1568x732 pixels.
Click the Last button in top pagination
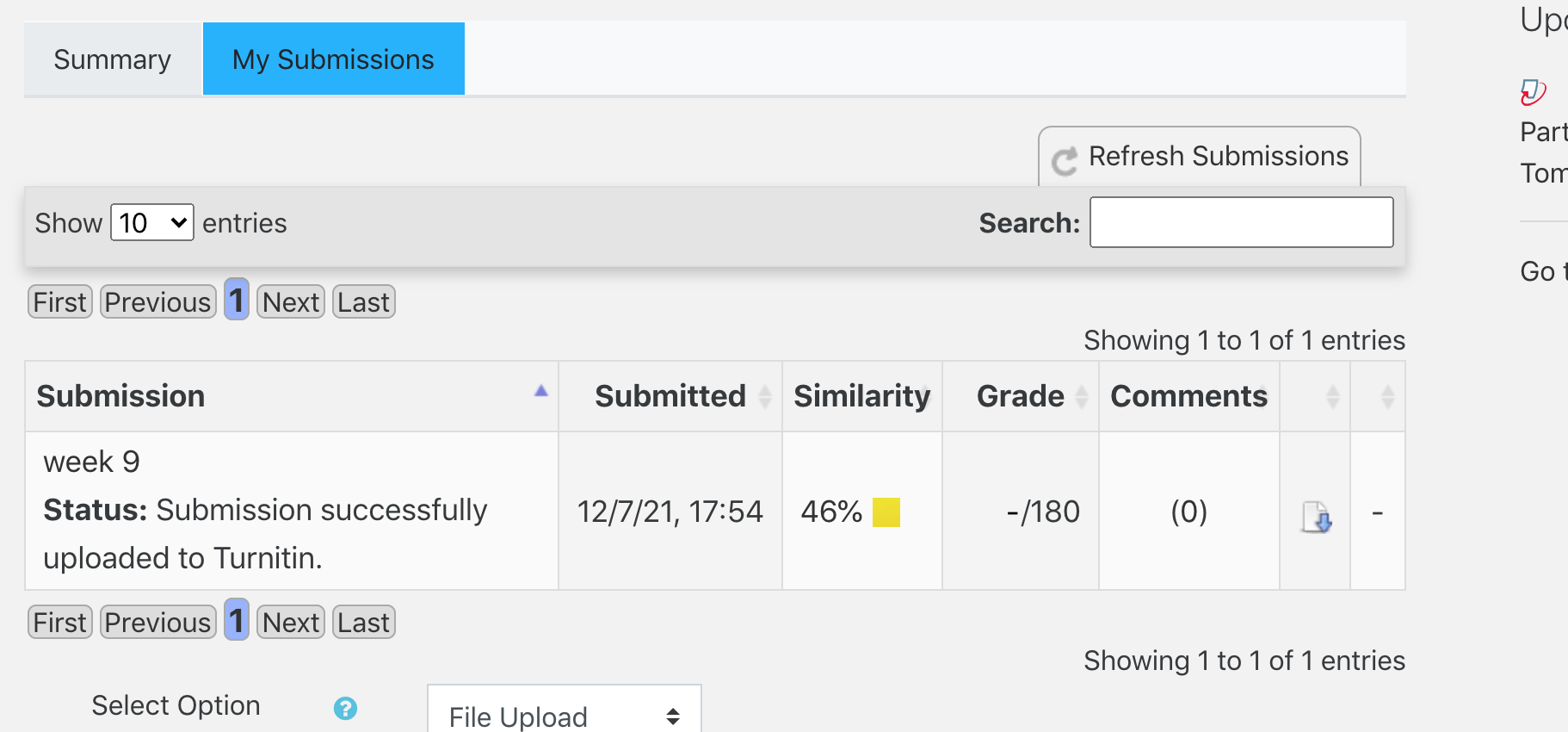(364, 302)
